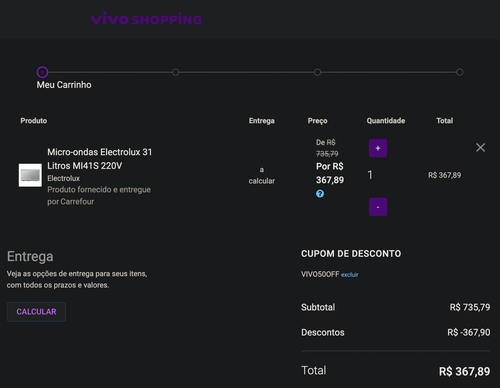Click the row total R$ 367,89

[445, 175]
